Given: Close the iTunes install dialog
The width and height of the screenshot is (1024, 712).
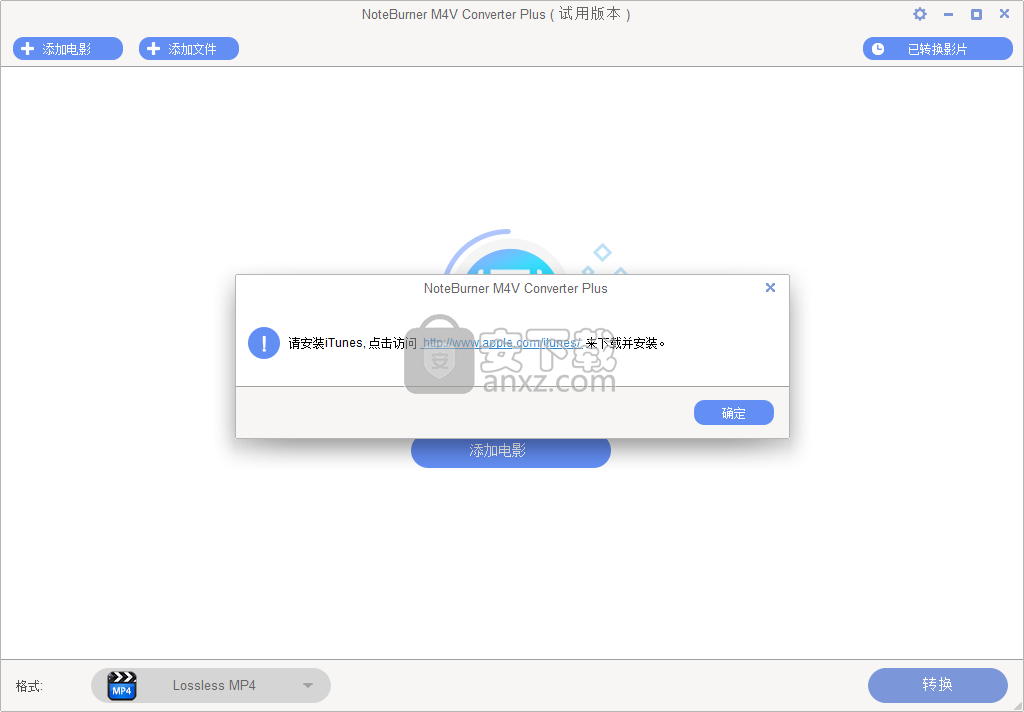Looking at the screenshot, I should tap(771, 287).
